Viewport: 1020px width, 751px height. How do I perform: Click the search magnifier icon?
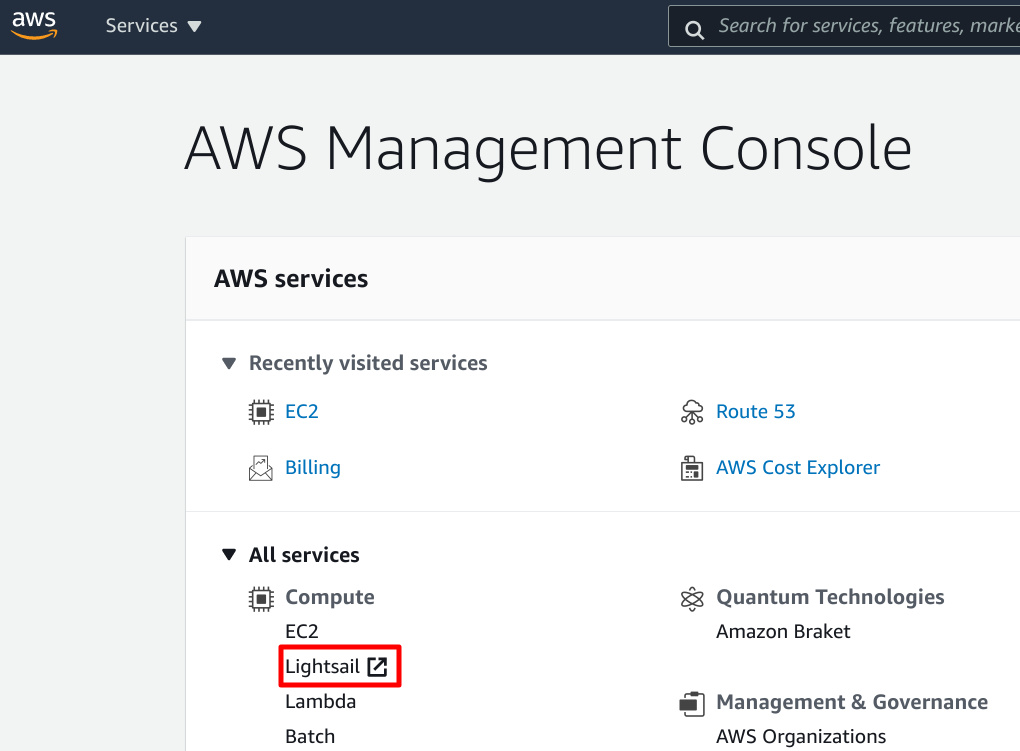click(694, 30)
